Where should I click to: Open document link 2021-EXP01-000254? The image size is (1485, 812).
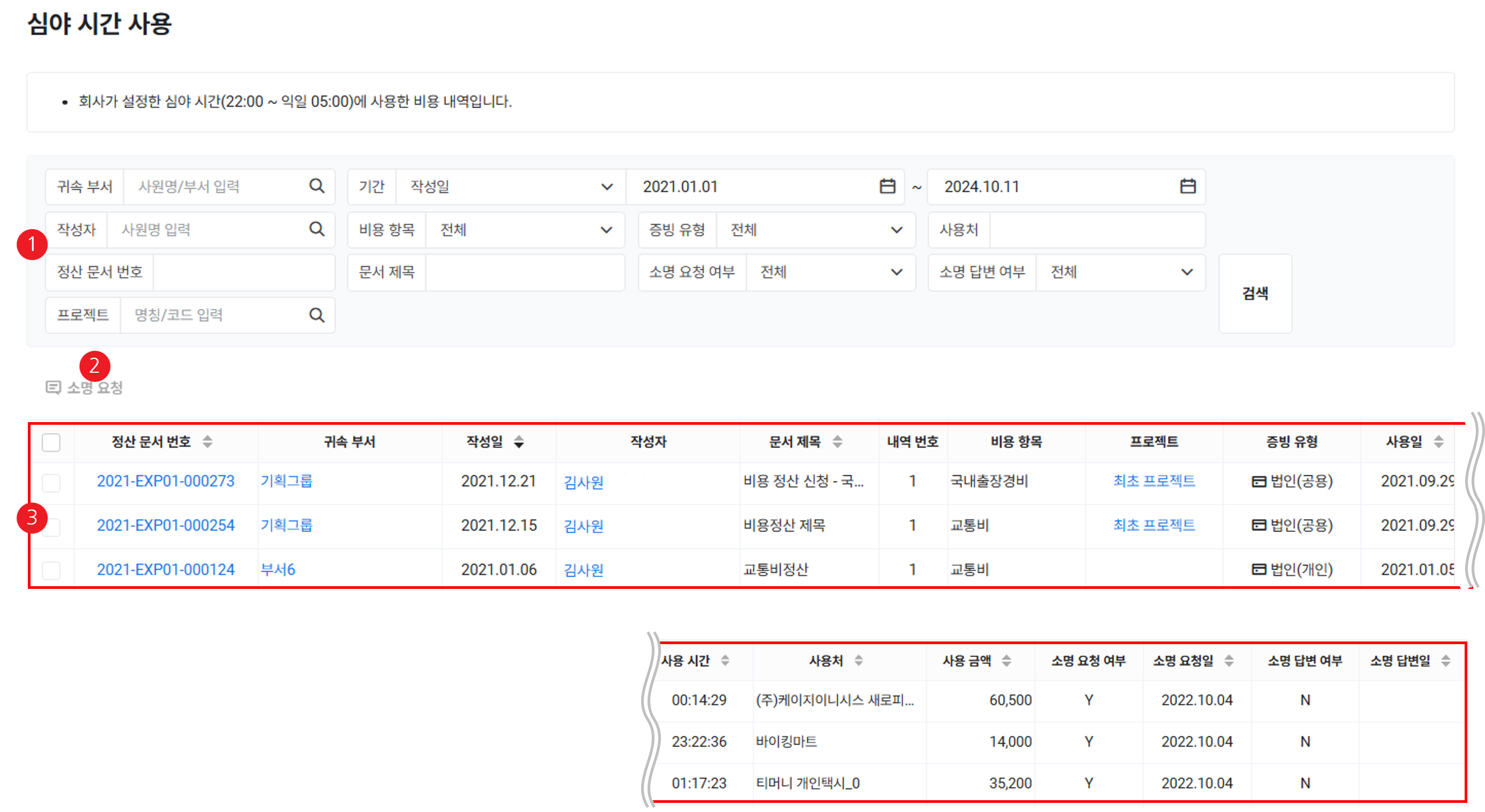(x=165, y=526)
